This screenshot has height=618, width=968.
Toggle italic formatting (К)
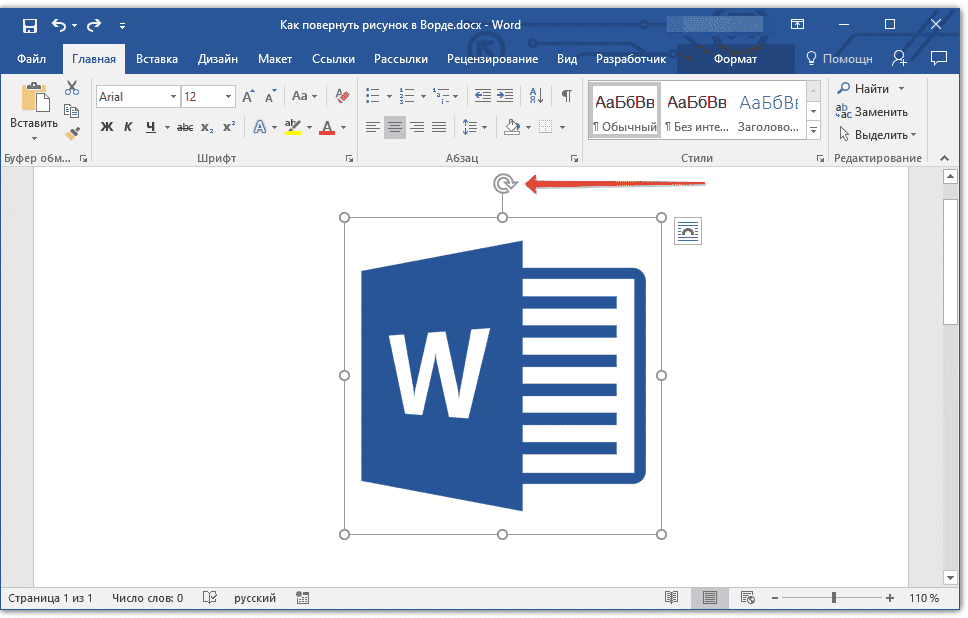128,127
